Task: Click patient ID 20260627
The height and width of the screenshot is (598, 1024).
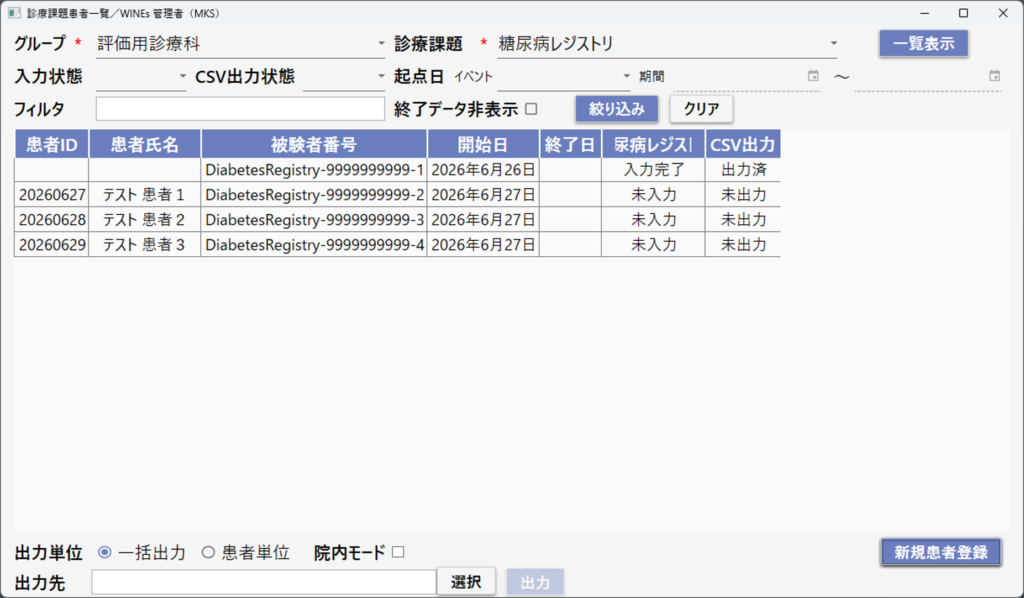Action: tap(52, 195)
